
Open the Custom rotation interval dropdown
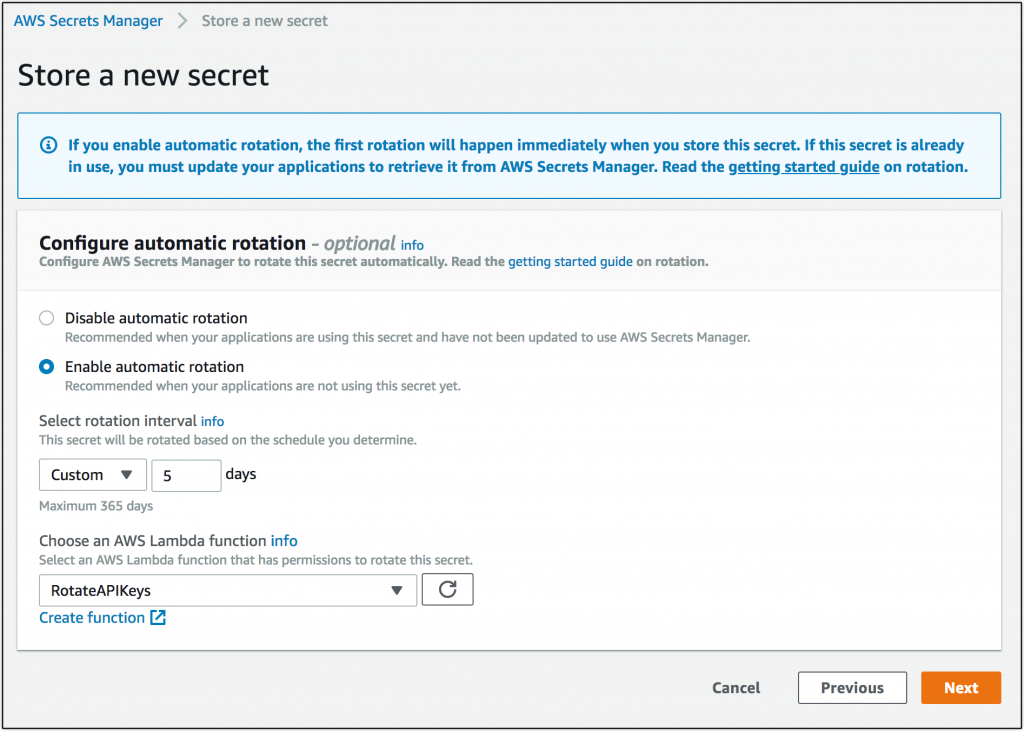point(92,475)
